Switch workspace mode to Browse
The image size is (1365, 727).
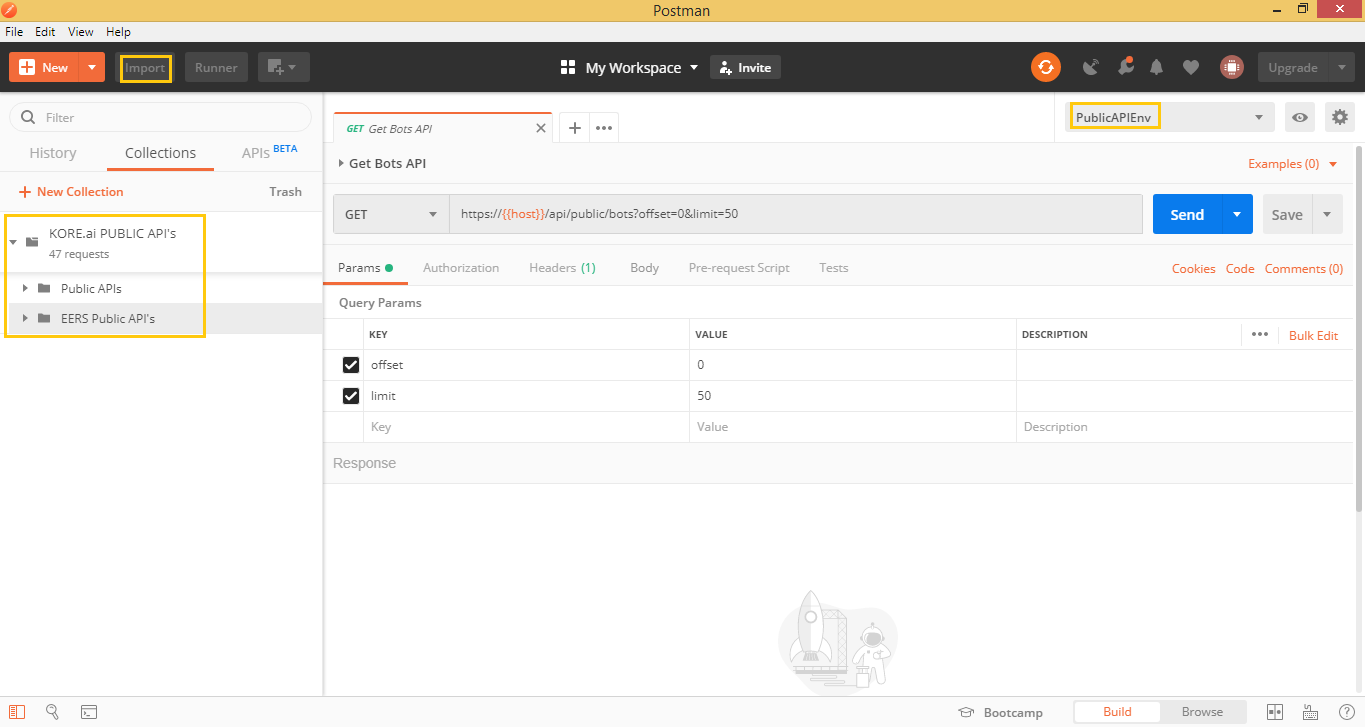coord(1202,712)
